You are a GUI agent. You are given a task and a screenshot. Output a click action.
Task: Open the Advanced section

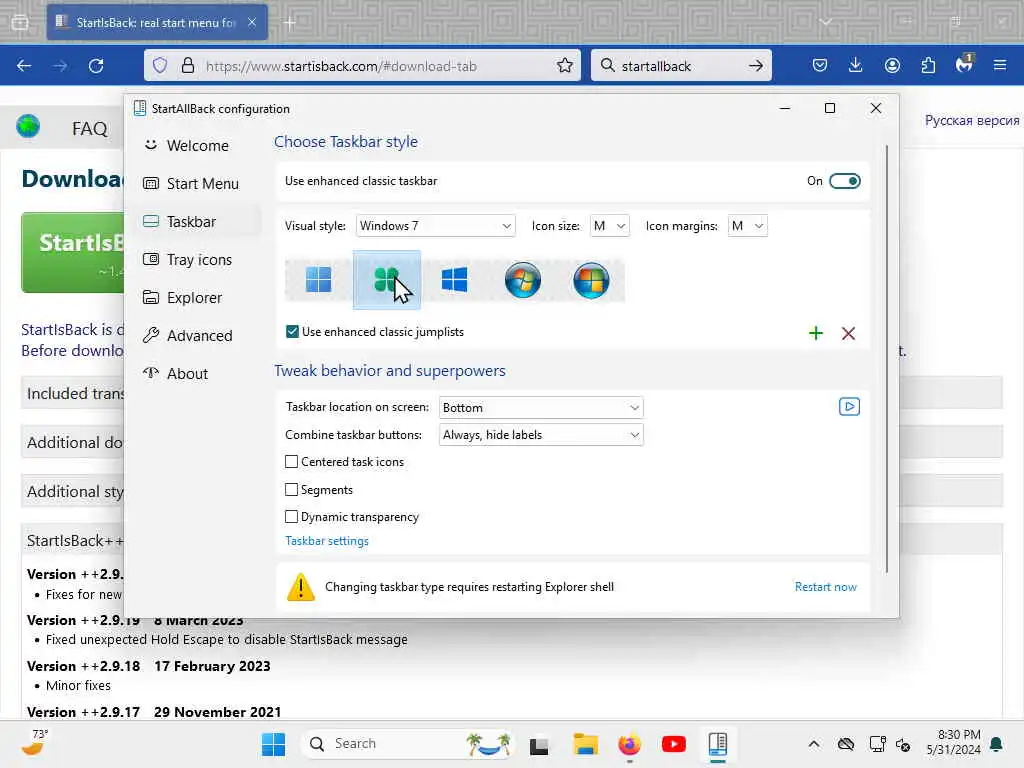[x=198, y=335]
